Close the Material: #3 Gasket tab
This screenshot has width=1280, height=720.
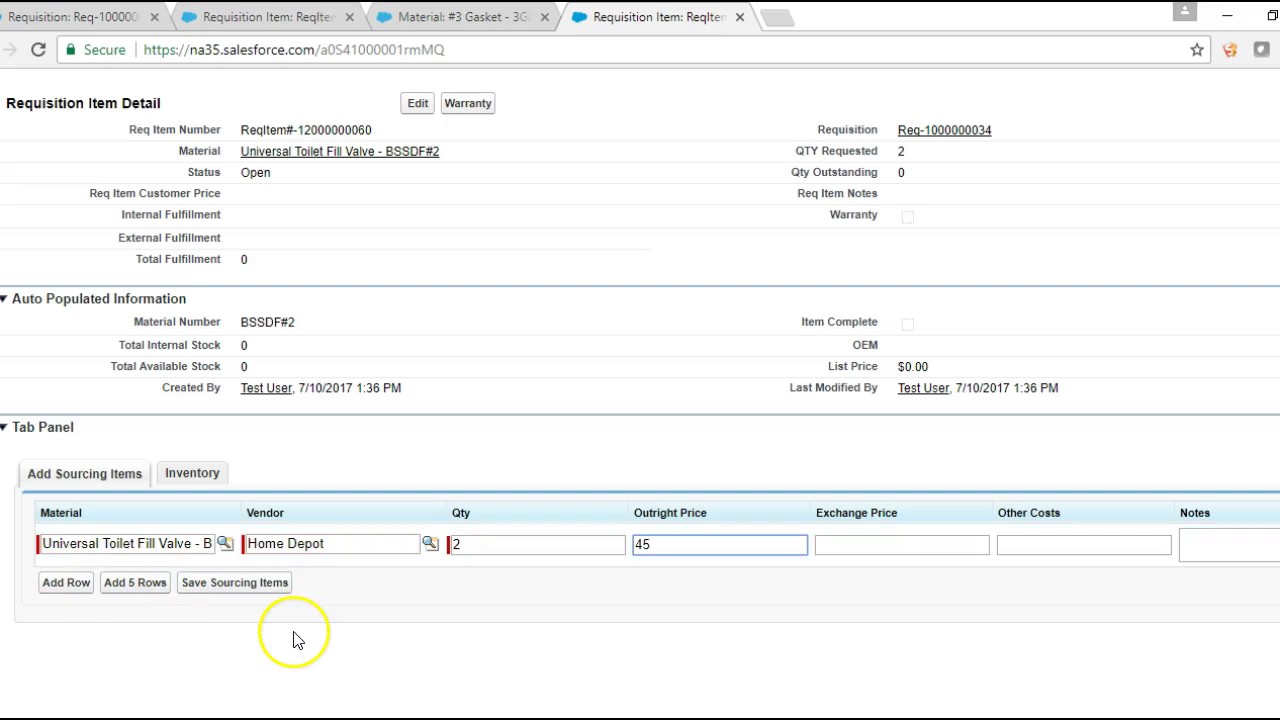(x=544, y=17)
